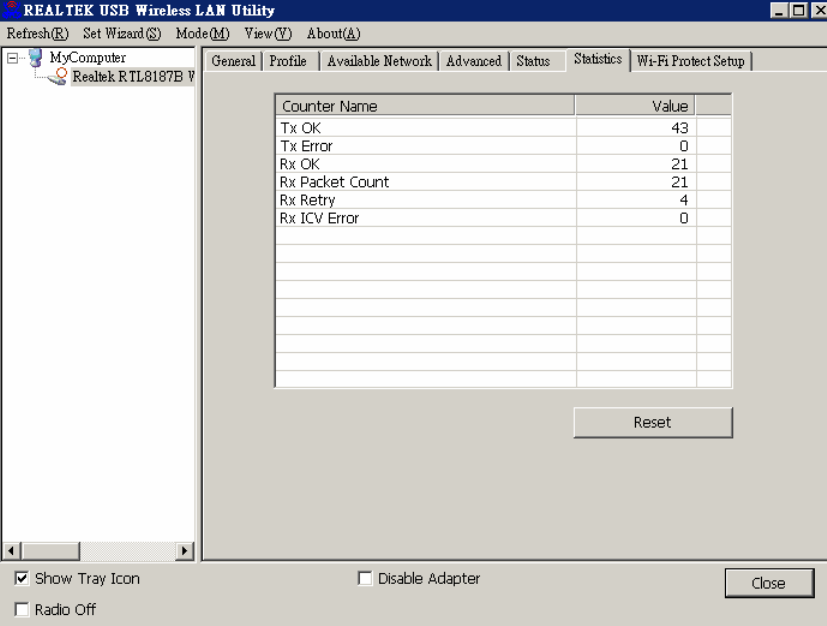
Task: Uncheck Show Tray Icon checkbox
Action: [22, 579]
